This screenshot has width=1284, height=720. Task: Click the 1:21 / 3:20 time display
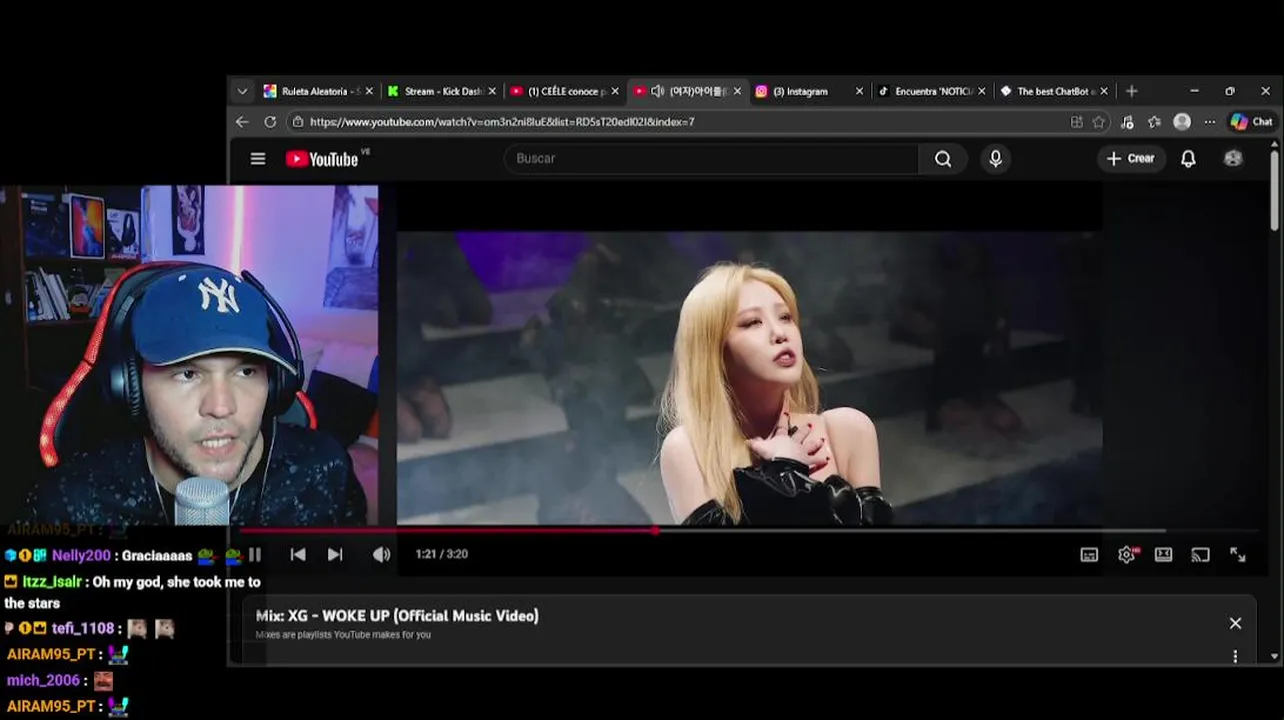(x=442, y=554)
